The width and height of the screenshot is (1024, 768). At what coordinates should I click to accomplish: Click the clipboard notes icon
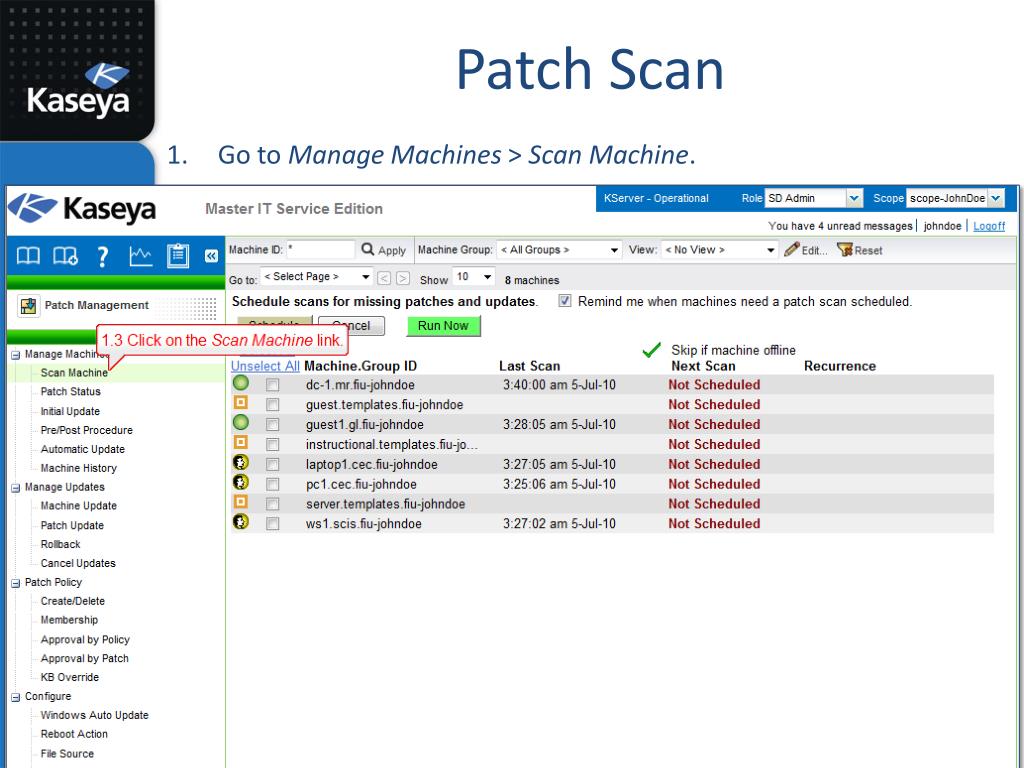pyautogui.click(x=178, y=256)
